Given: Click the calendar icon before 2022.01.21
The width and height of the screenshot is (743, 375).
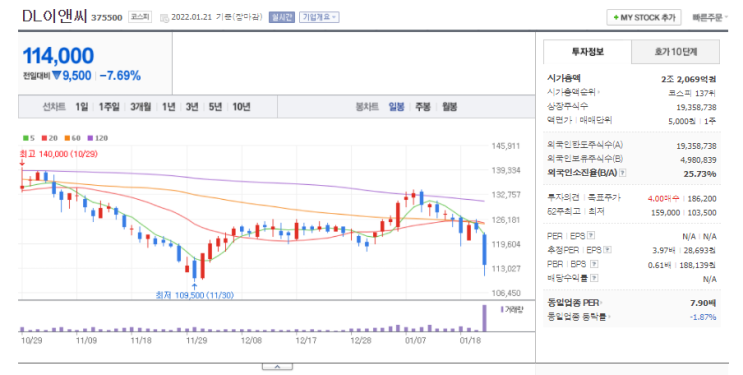Looking at the screenshot, I should click(x=164, y=18).
